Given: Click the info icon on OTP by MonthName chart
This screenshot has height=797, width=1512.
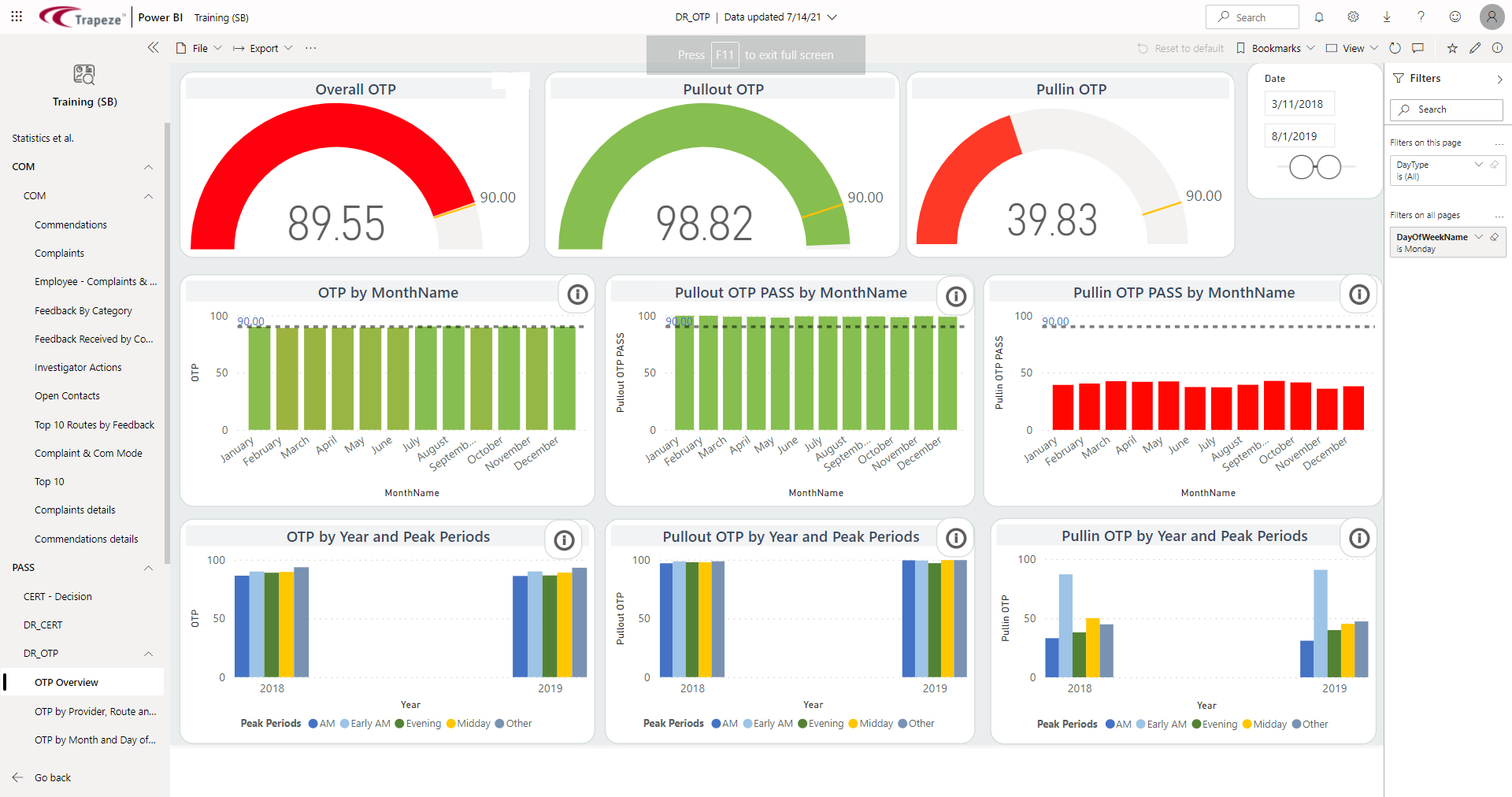Looking at the screenshot, I should (x=577, y=295).
